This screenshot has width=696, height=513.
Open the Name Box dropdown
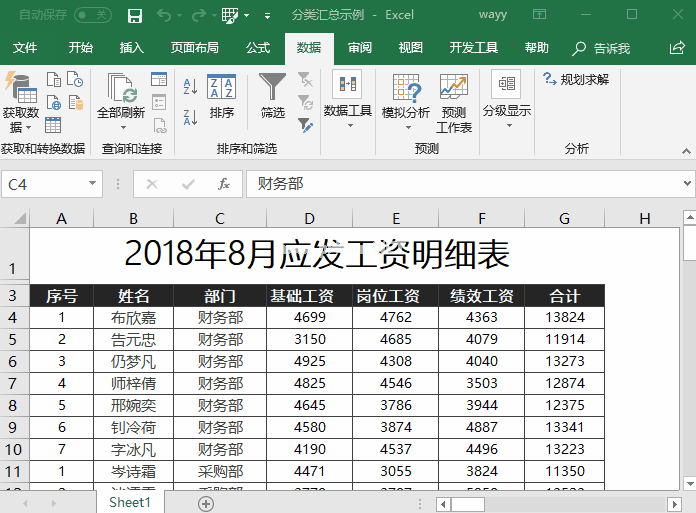[x=92, y=183]
